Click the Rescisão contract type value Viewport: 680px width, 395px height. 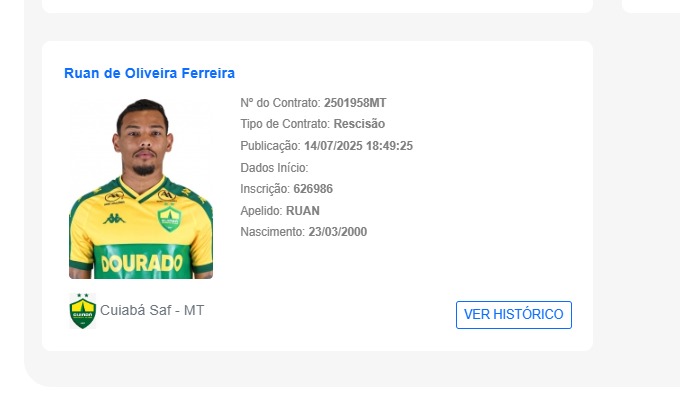tap(359, 124)
